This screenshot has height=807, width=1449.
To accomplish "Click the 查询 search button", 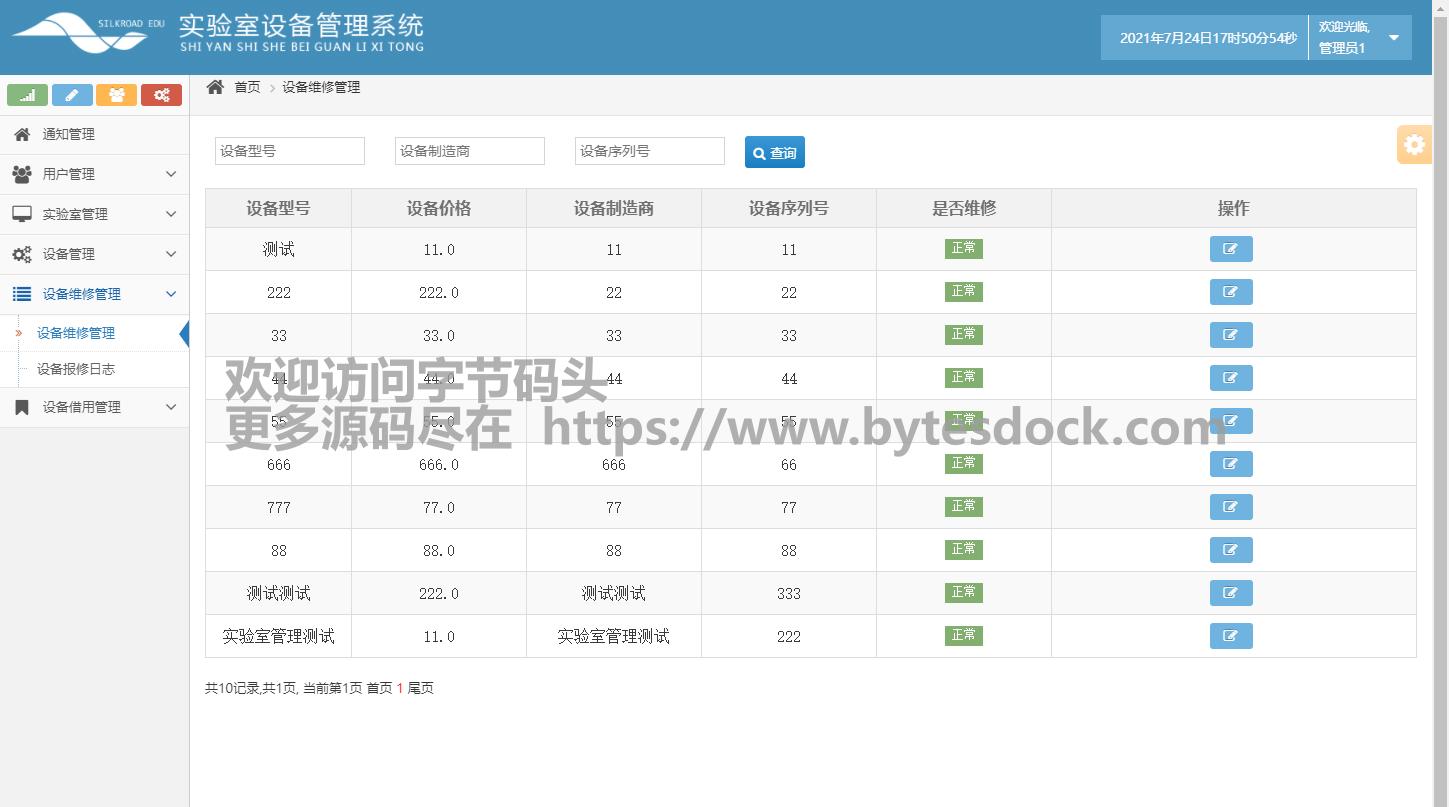I will tap(774, 152).
